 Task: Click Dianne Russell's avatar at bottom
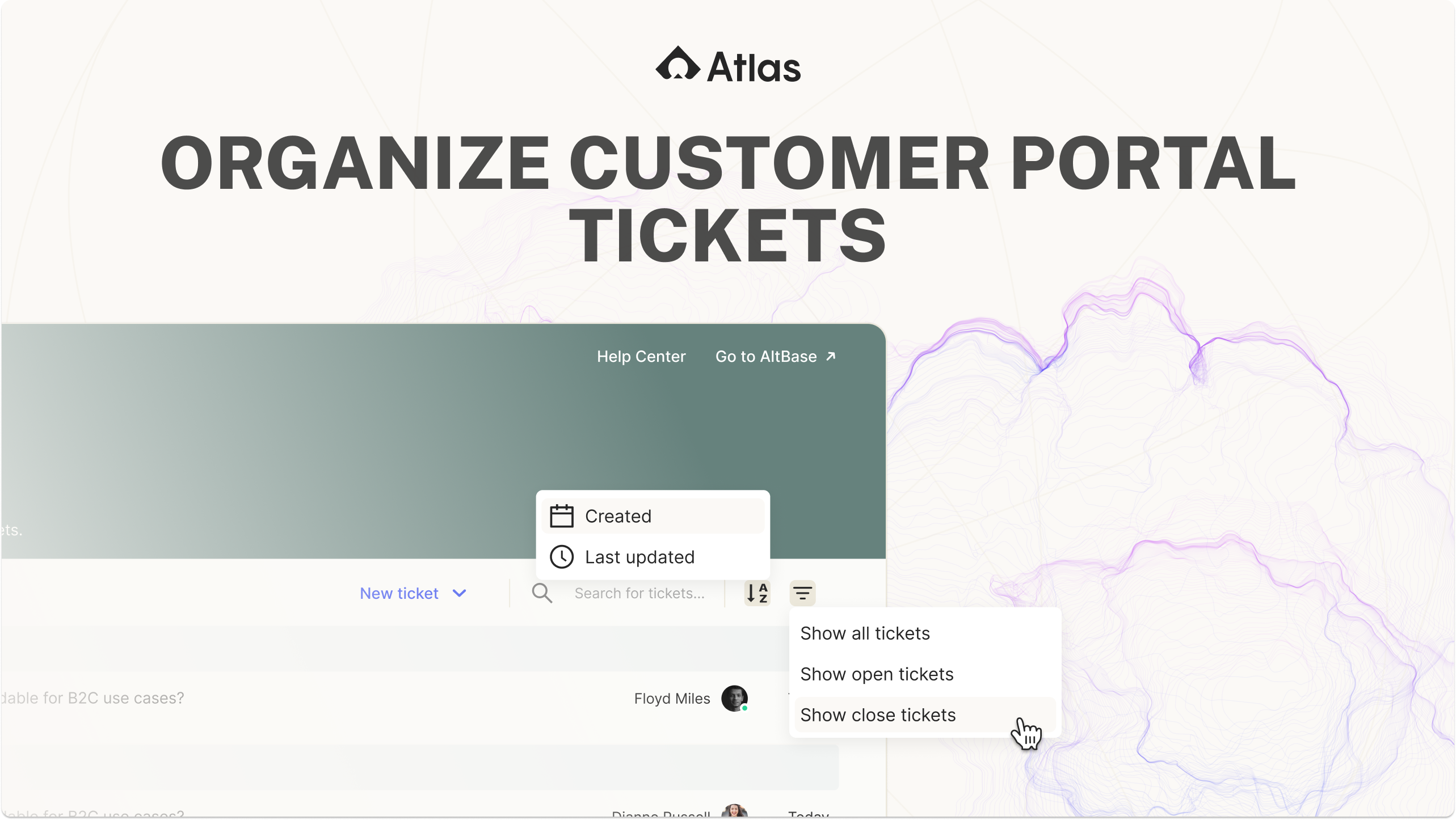(x=734, y=811)
